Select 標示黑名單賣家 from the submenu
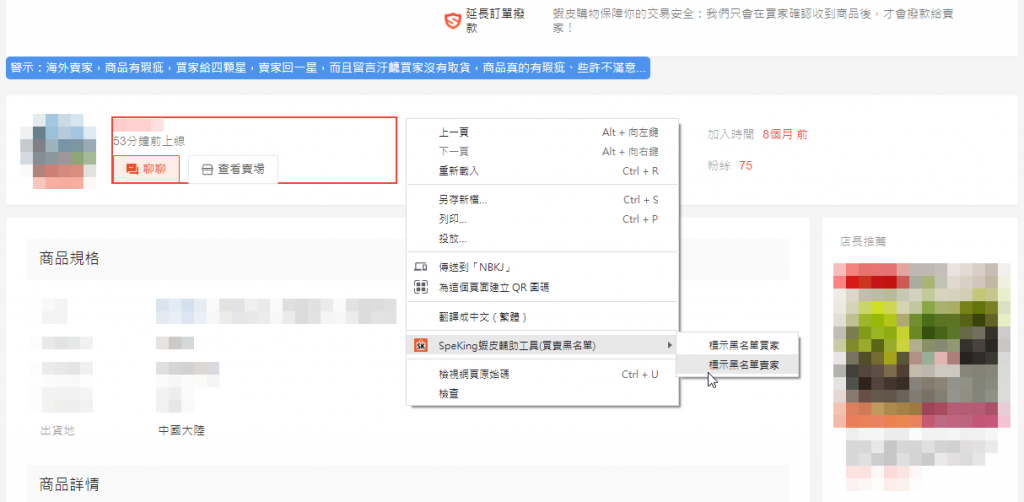The image size is (1024, 502). [742, 365]
